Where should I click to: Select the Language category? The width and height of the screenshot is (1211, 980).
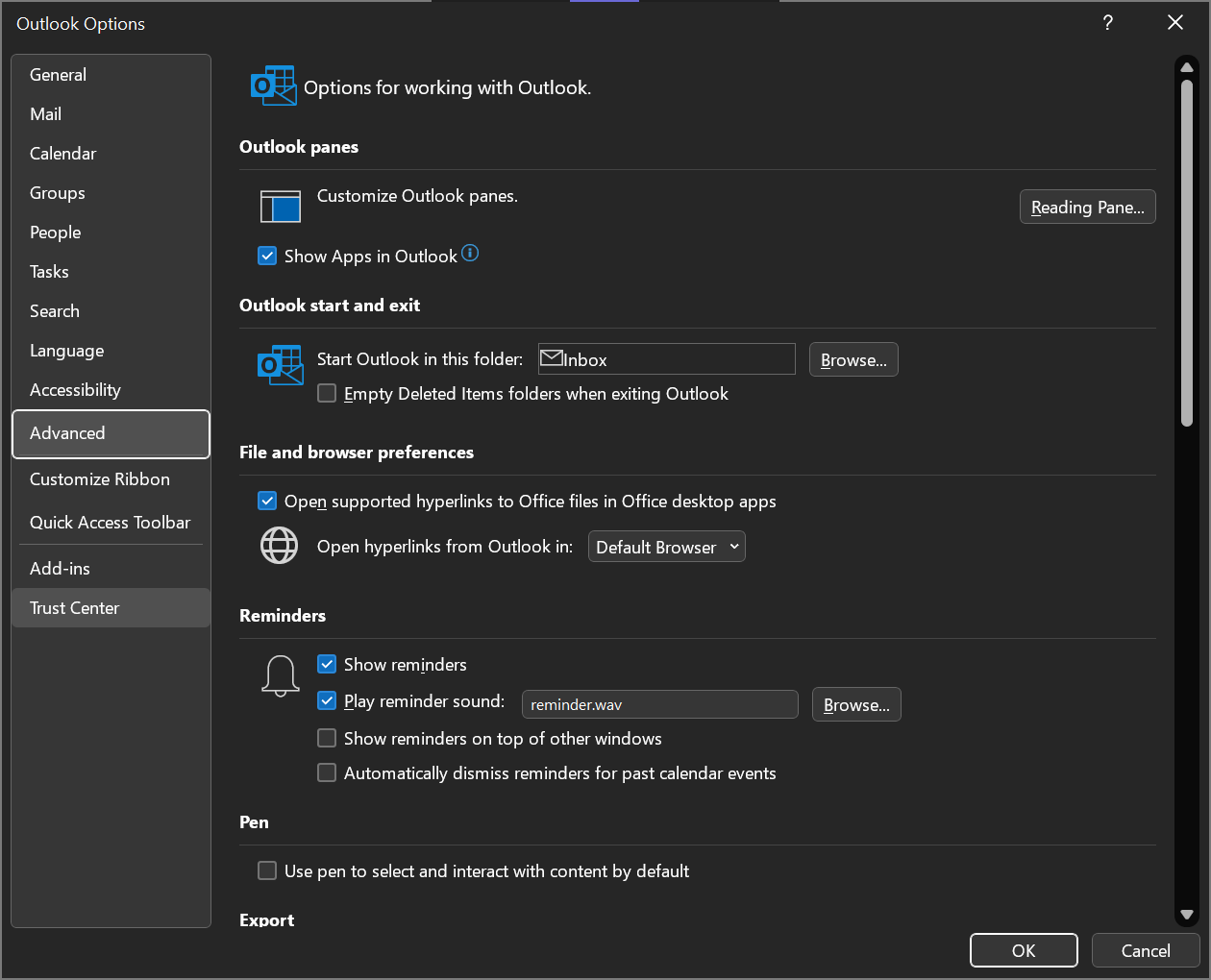pyautogui.click(x=111, y=351)
